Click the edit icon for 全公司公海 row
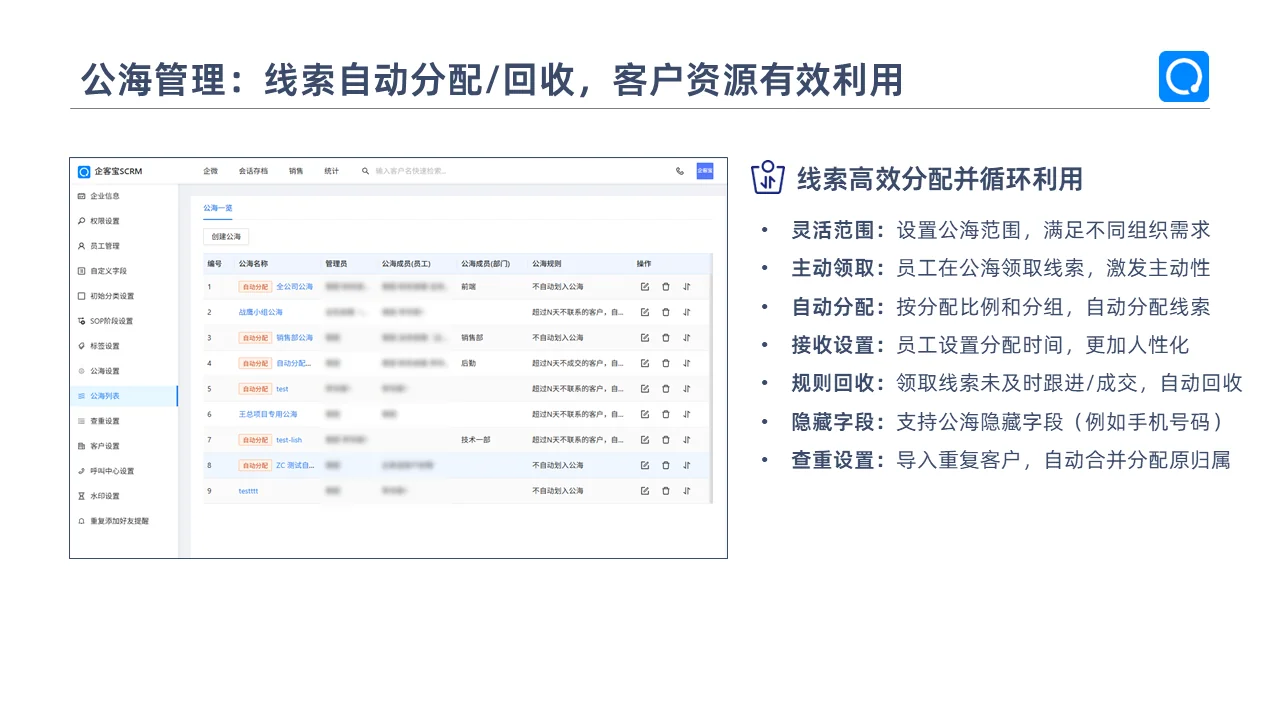The width and height of the screenshot is (1280, 720). click(x=645, y=287)
